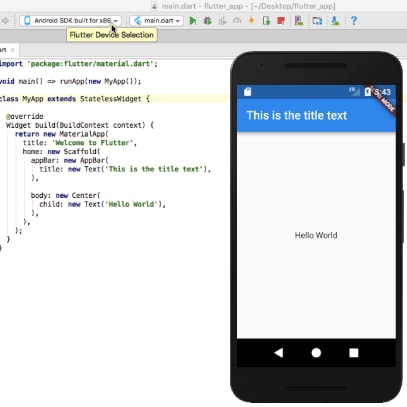Image resolution: width=407 pixels, height=407 pixels.
Task: Click the '@override' annotation in code
Action: click(25, 117)
